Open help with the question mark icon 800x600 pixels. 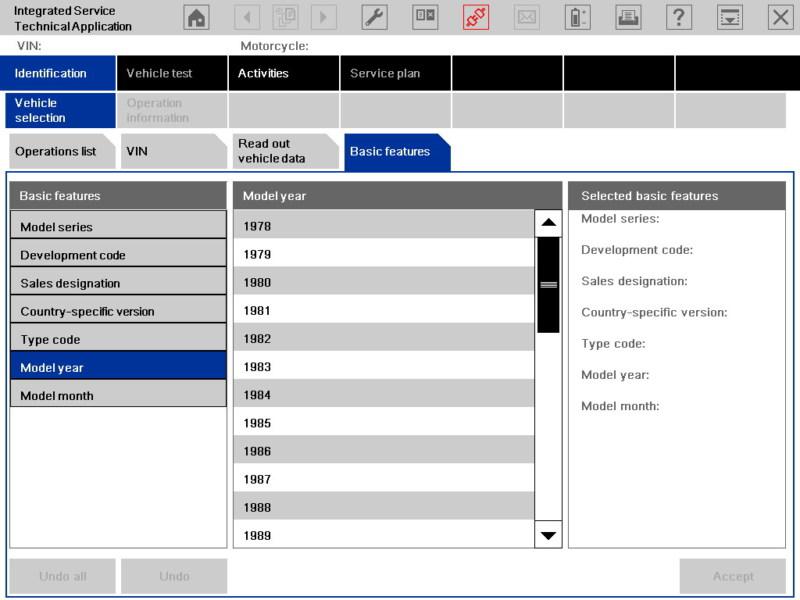pos(679,17)
